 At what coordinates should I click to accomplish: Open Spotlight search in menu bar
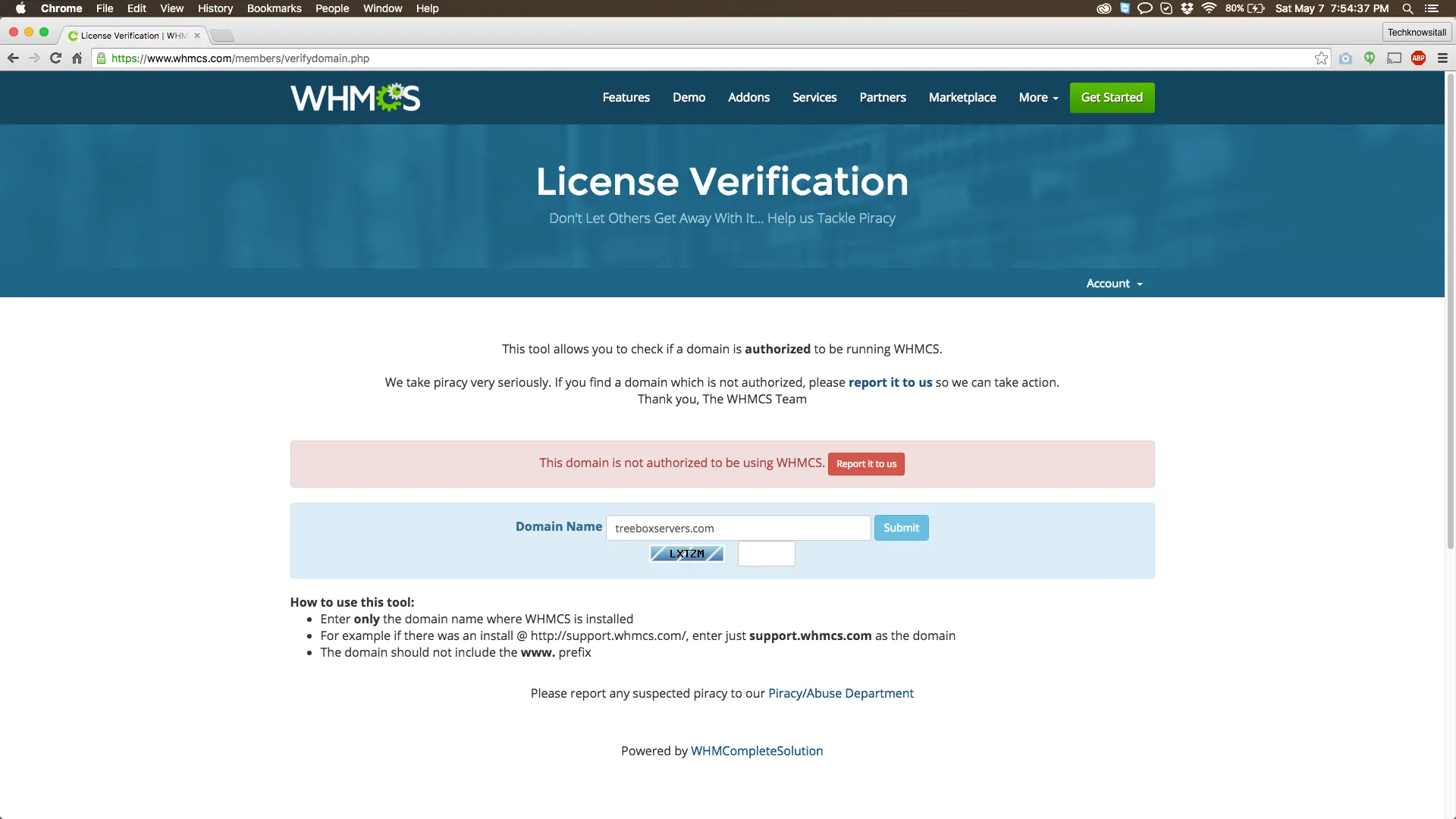click(x=1407, y=8)
